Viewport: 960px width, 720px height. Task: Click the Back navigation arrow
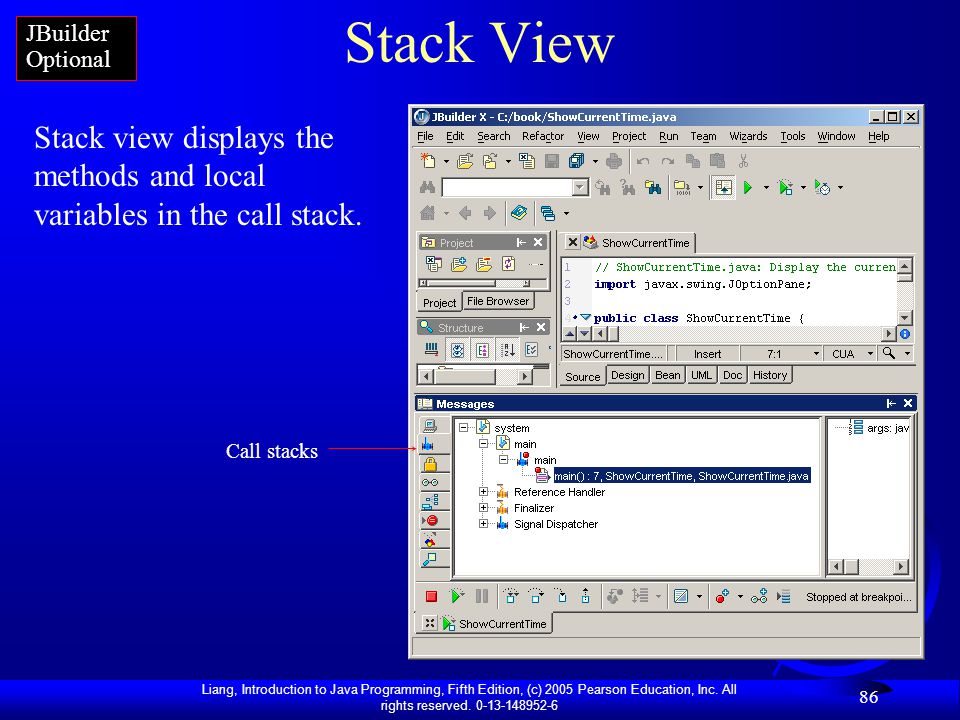[x=465, y=213]
